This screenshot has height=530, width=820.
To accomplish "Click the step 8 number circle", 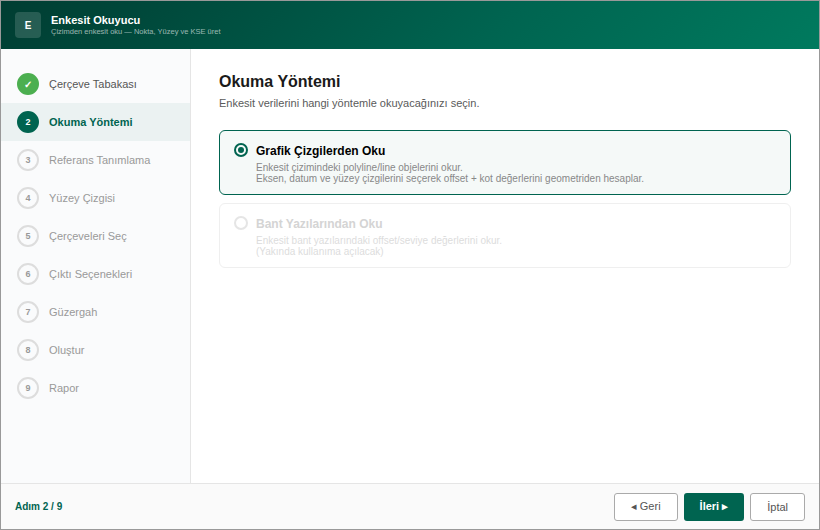I will point(28,350).
